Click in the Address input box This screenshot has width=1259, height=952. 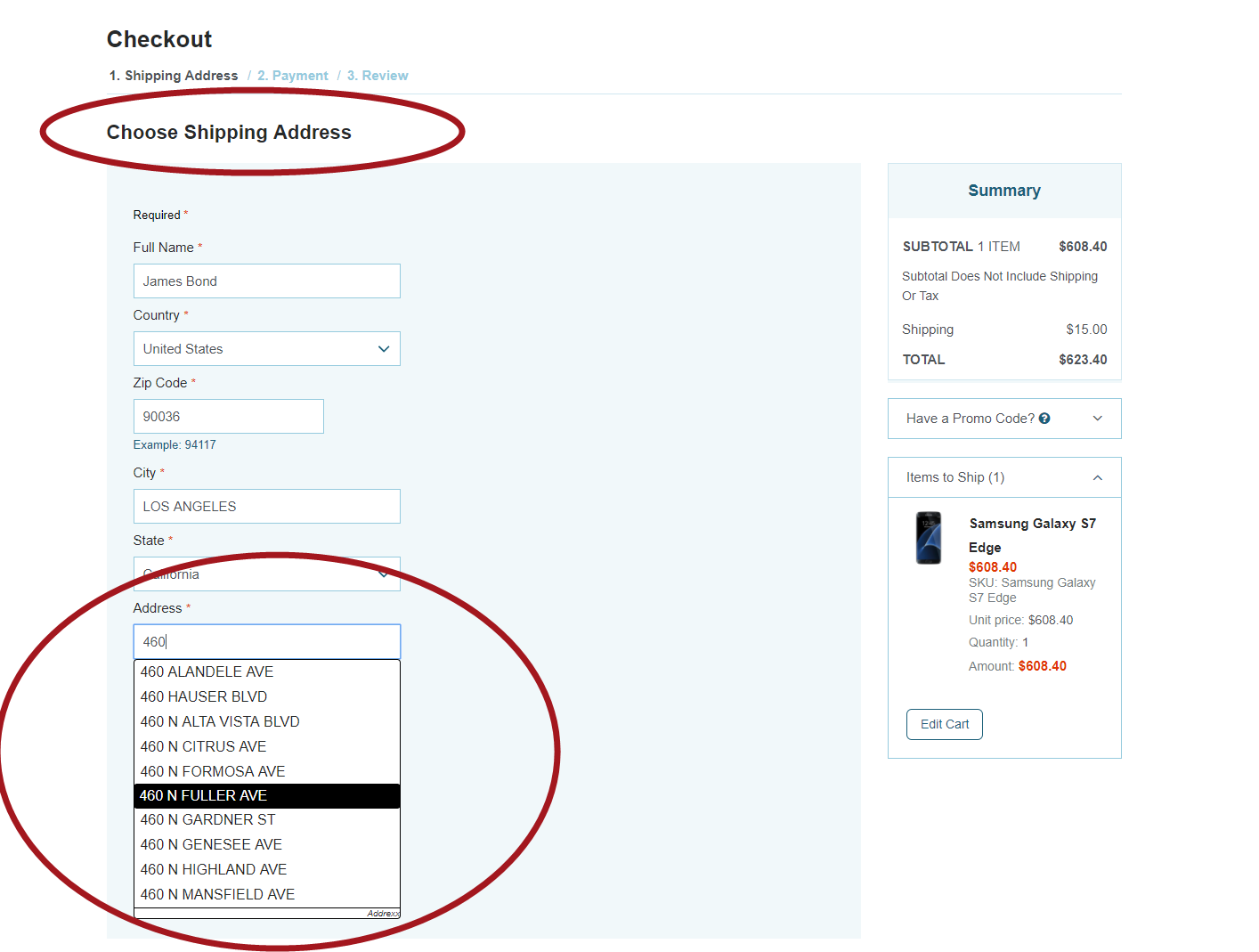266,642
